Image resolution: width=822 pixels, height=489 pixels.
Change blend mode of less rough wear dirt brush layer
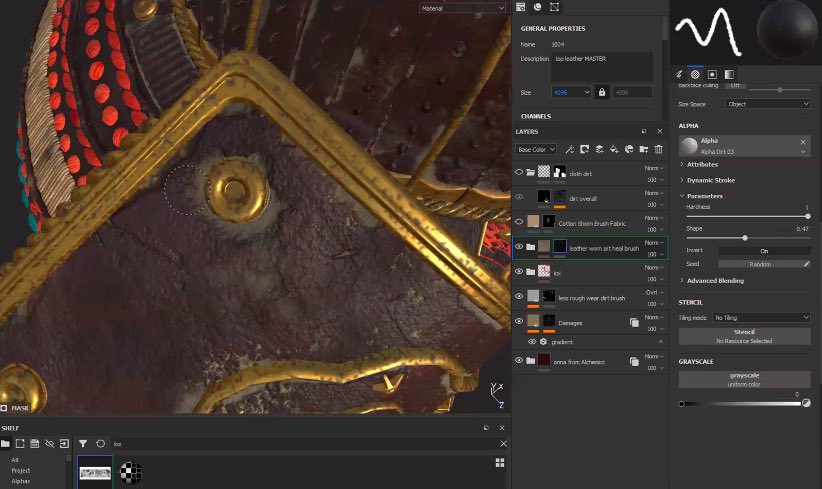(x=654, y=292)
